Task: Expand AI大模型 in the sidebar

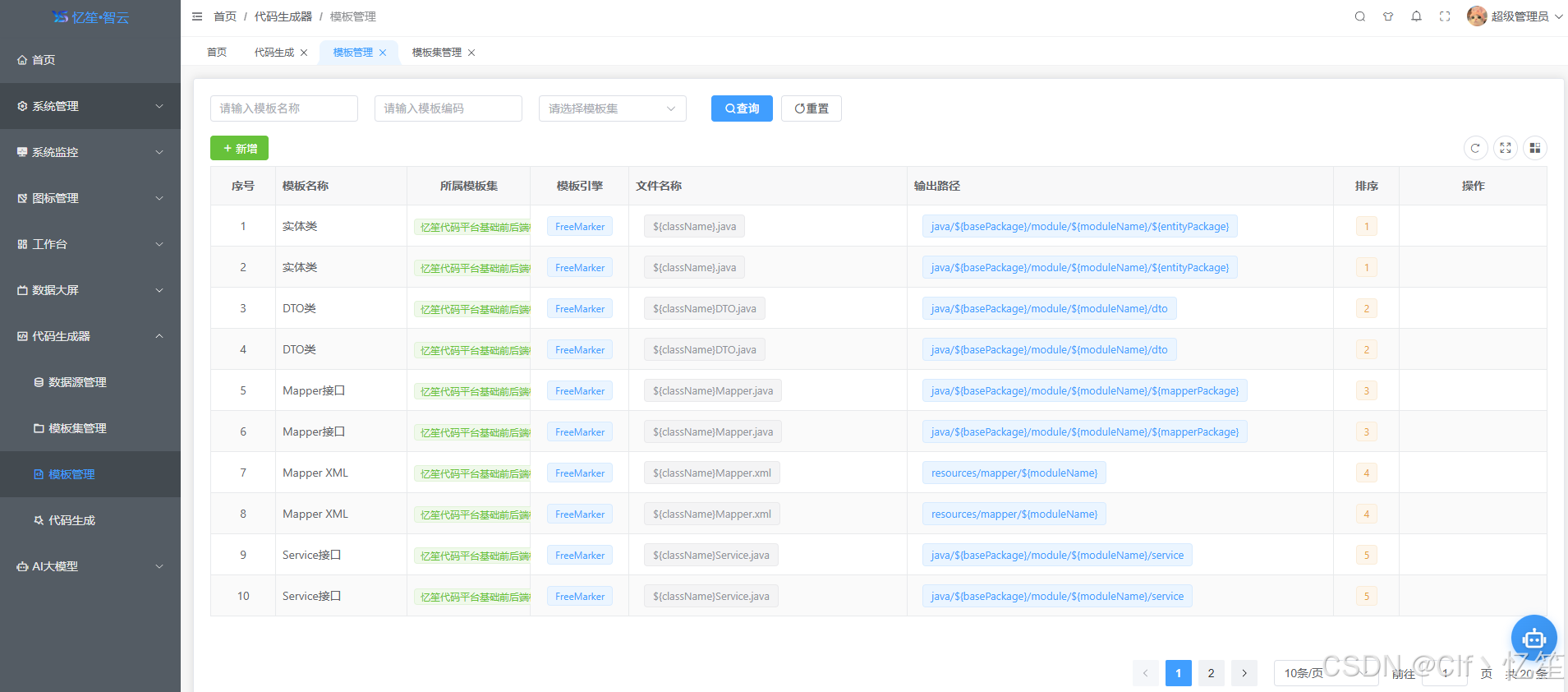Action: tap(90, 566)
